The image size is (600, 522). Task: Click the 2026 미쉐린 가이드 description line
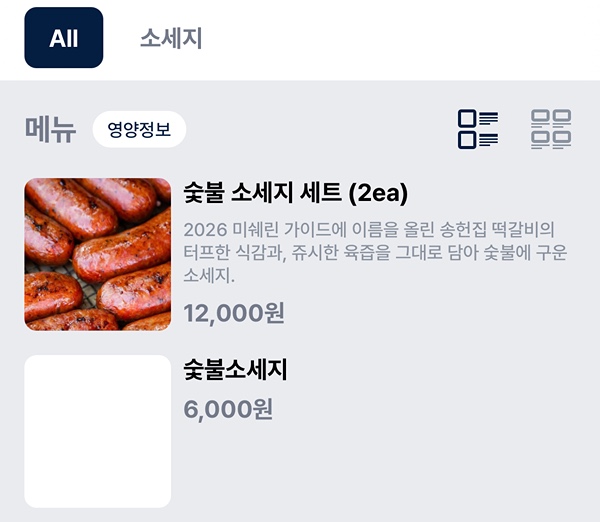tap(369, 229)
